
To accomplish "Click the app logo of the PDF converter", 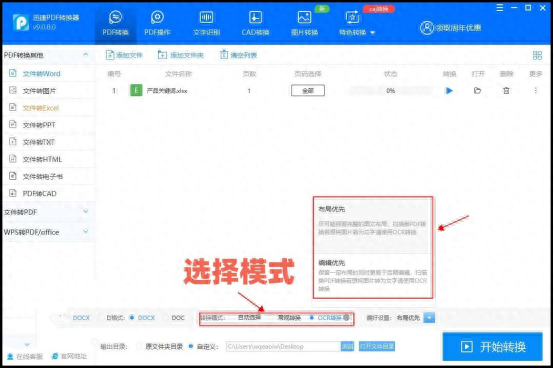I will click(x=21, y=22).
